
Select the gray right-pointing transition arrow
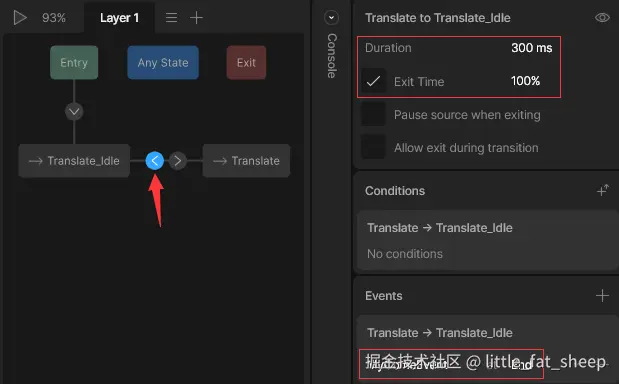[178, 161]
